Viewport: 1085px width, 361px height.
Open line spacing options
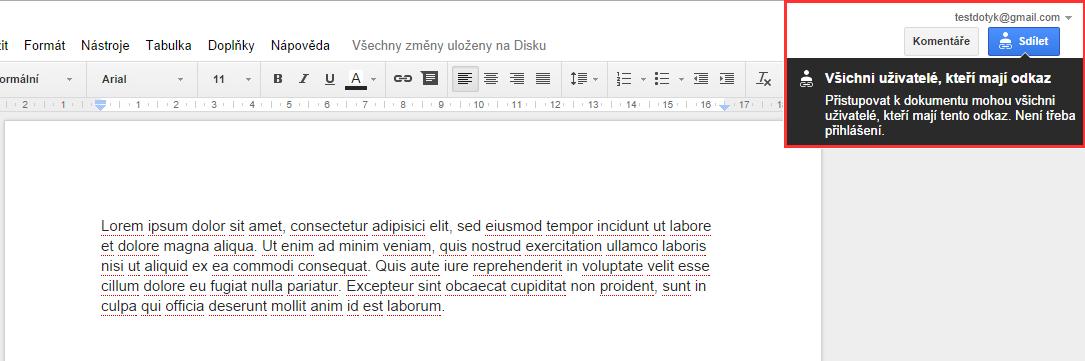click(x=578, y=79)
